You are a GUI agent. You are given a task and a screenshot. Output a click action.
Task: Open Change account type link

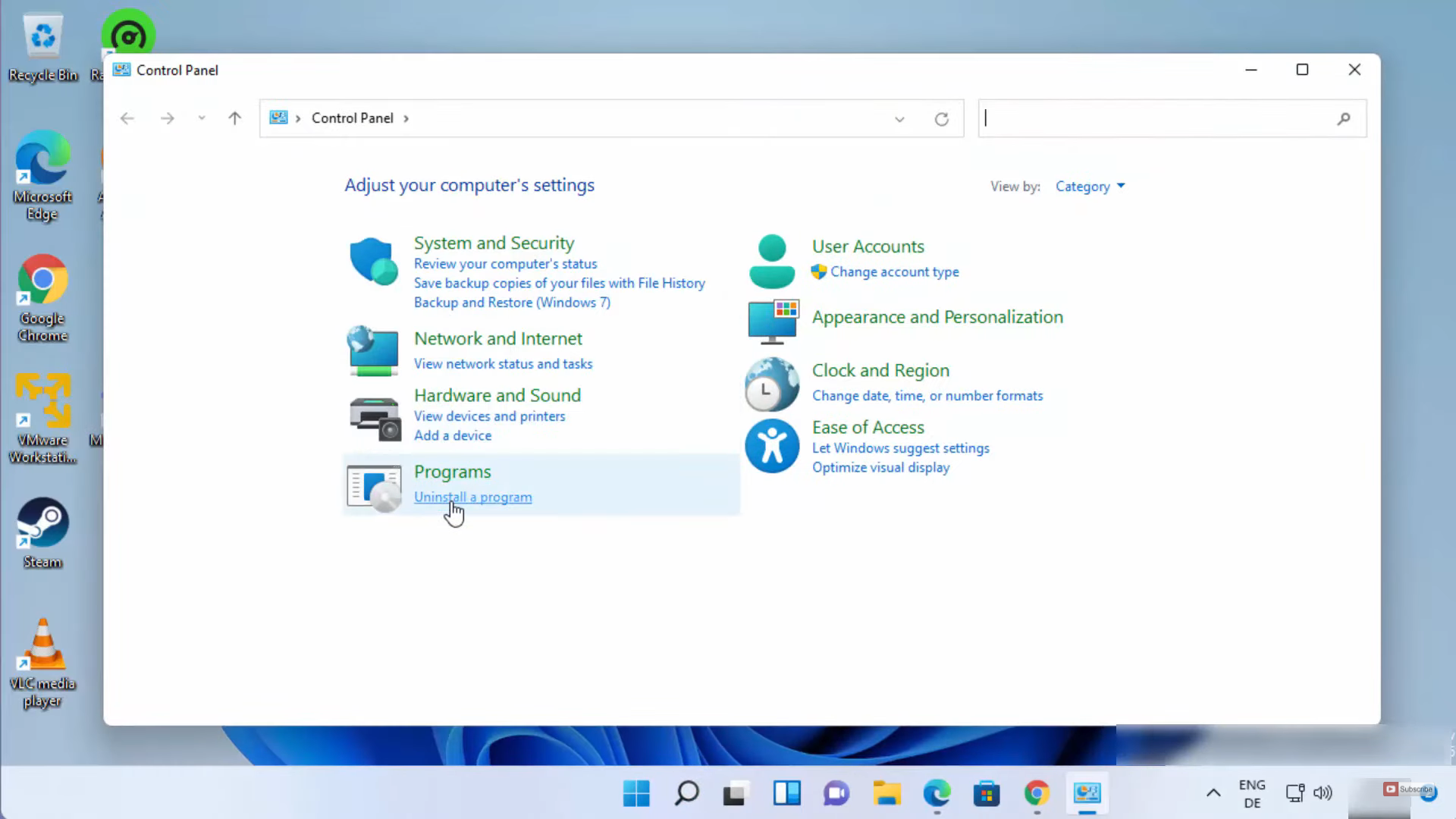(894, 271)
